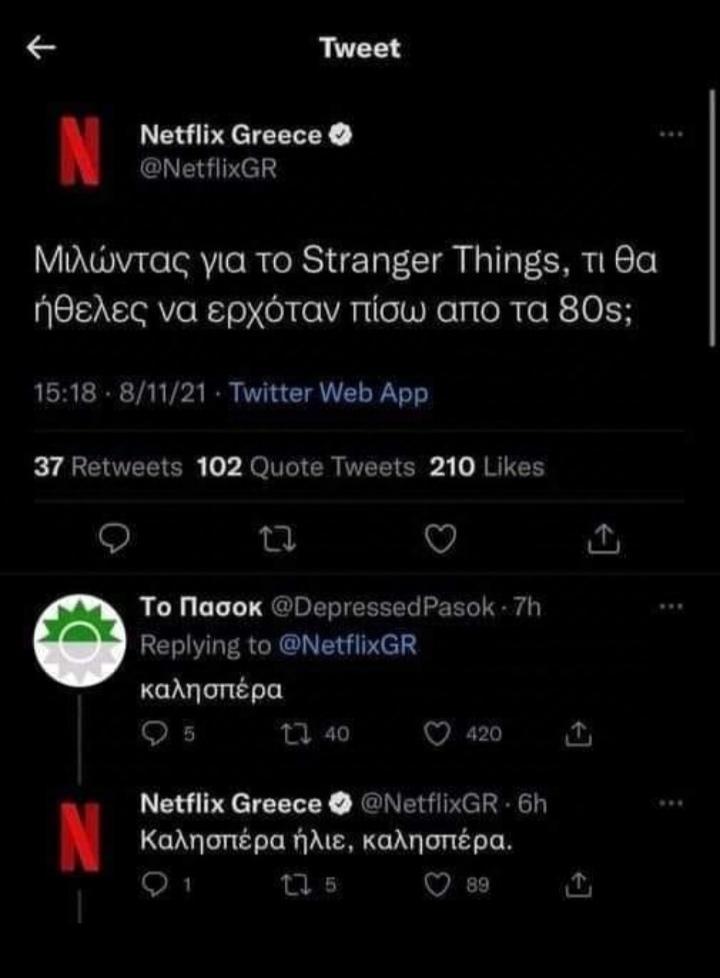Open more options on main tweet
This screenshot has width=720, height=978.
[671, 134]
